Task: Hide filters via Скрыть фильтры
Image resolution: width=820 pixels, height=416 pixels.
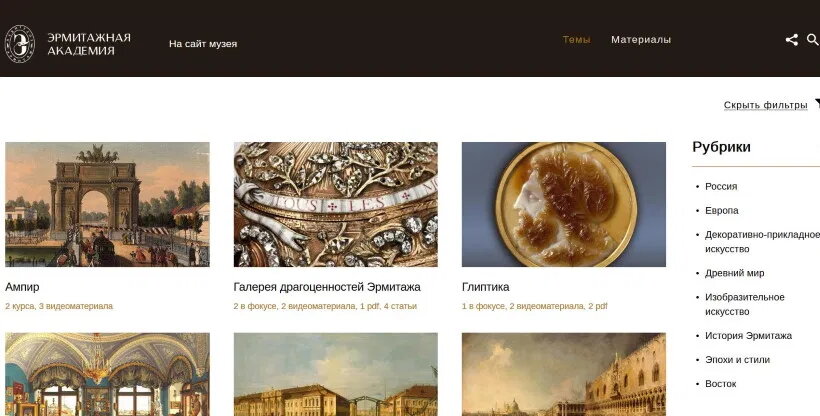Action: point(765,105)
